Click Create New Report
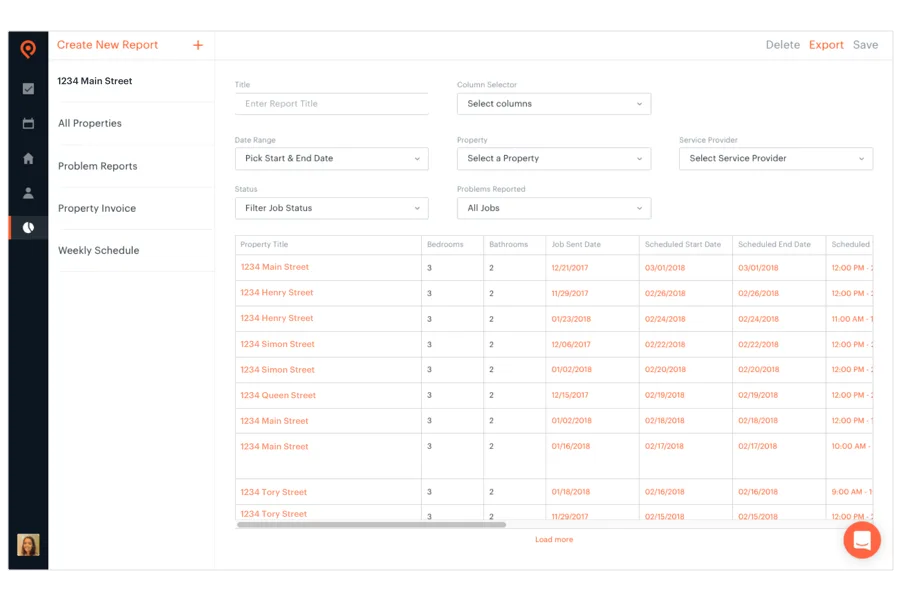 [107, 45]
